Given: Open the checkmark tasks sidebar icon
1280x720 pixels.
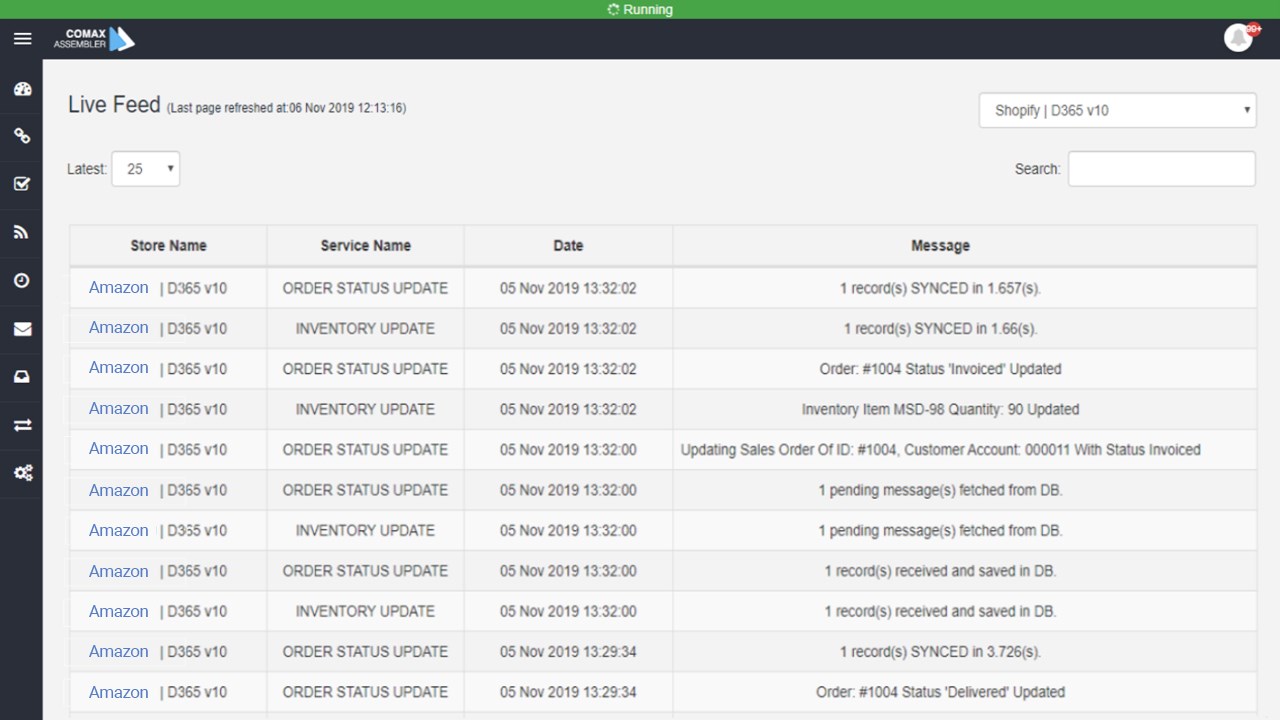Looking at the screenshot, I should 22,184.
